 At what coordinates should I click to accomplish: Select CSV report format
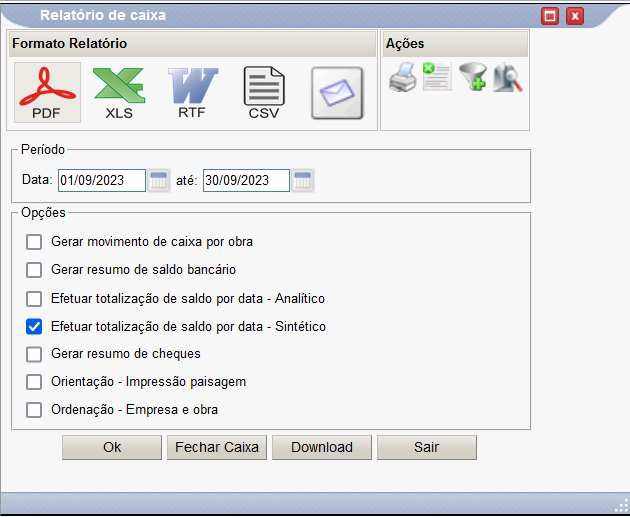coord(264,93)
